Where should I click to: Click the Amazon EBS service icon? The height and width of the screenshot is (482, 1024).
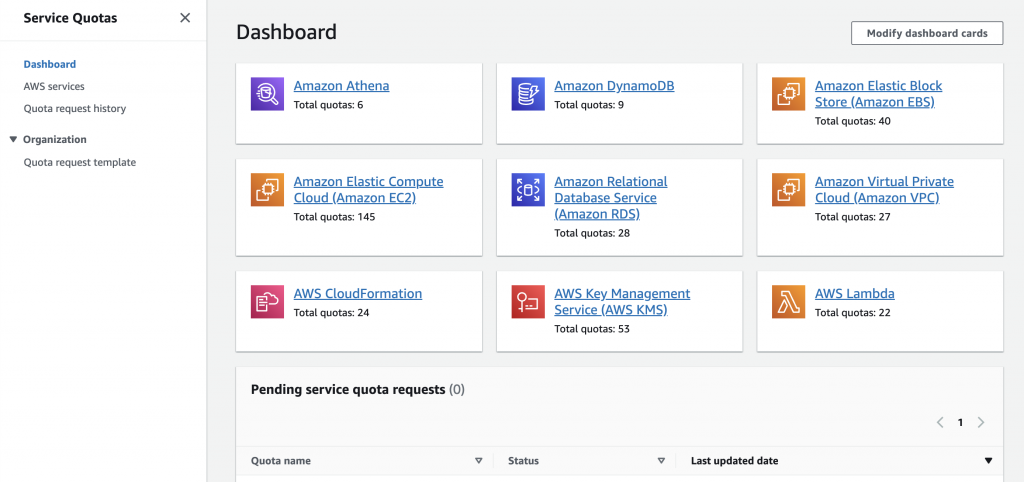(x=788, y=93)
